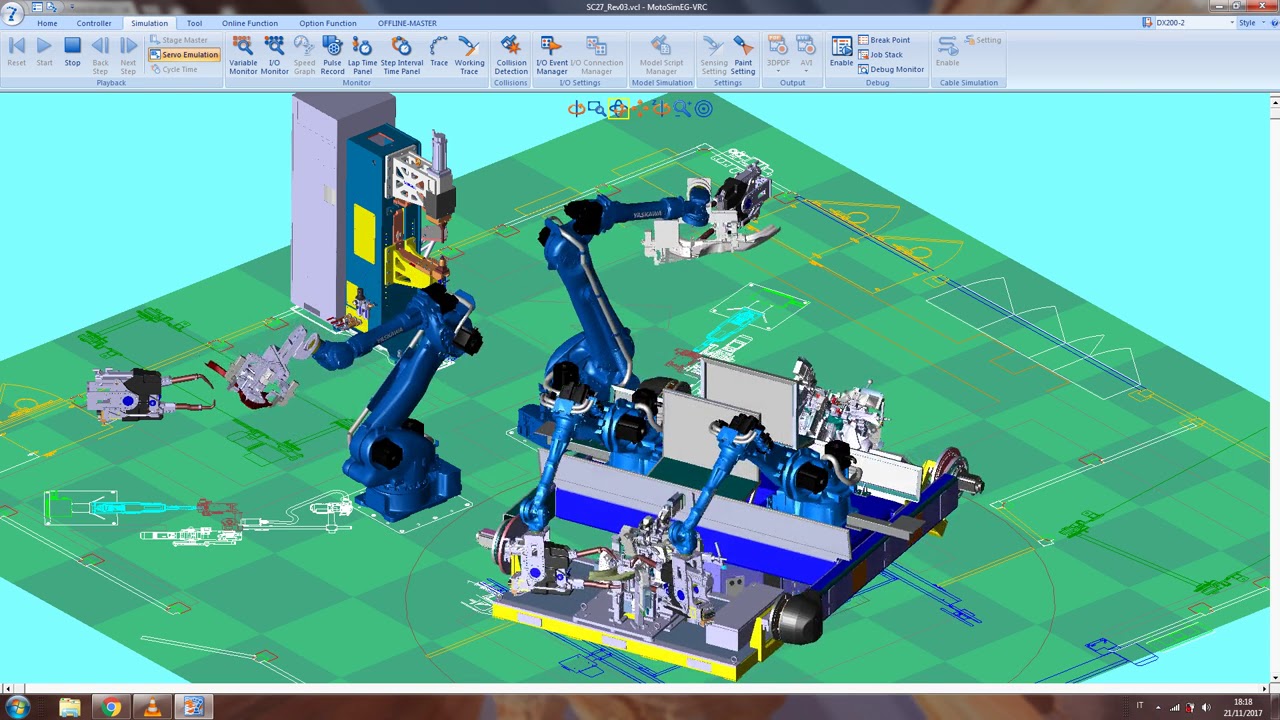Enable Cable Simulation
This screenshot has height=720, width=1280.
click(947, 51)
